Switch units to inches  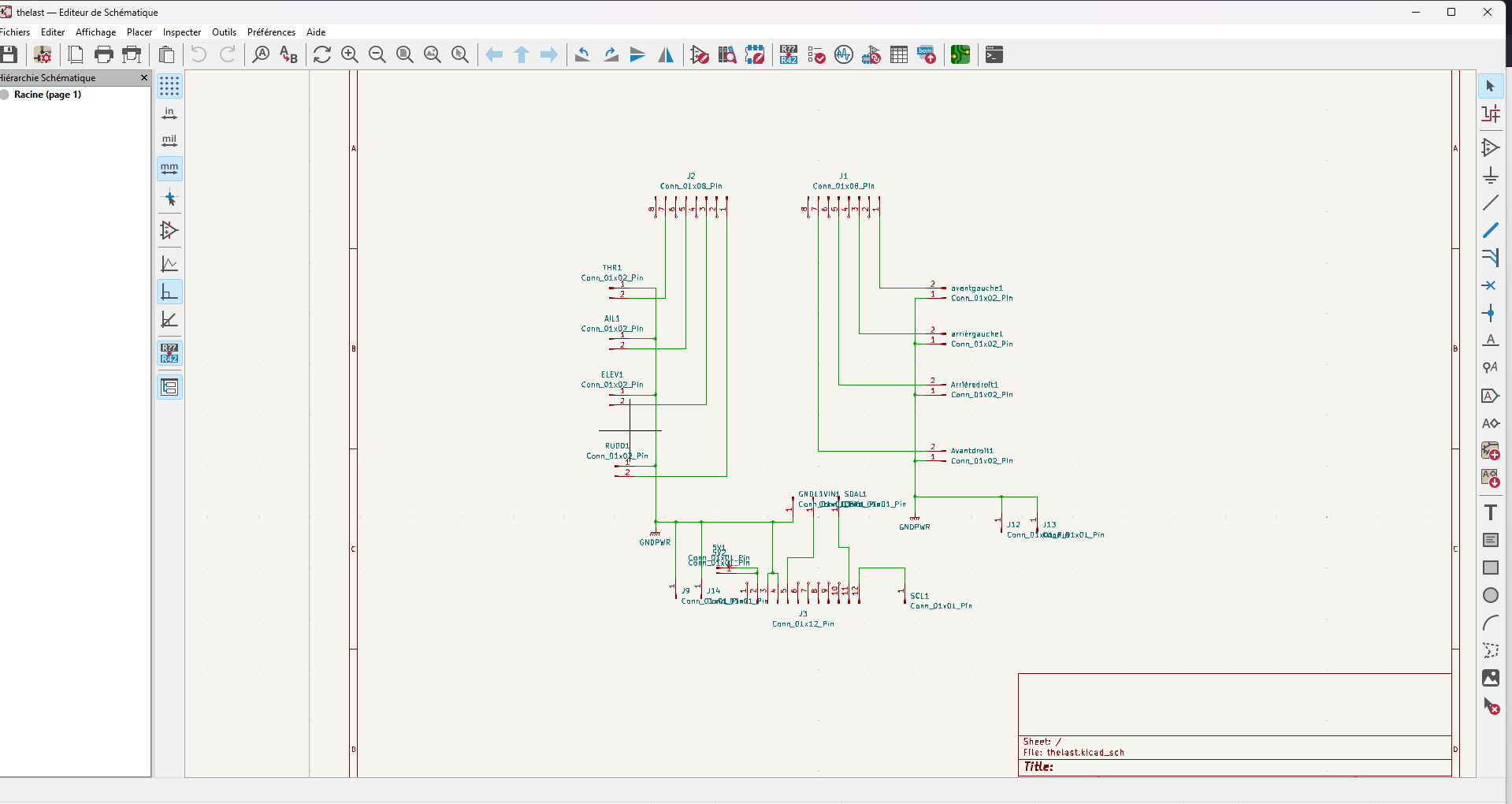(169, 114)
